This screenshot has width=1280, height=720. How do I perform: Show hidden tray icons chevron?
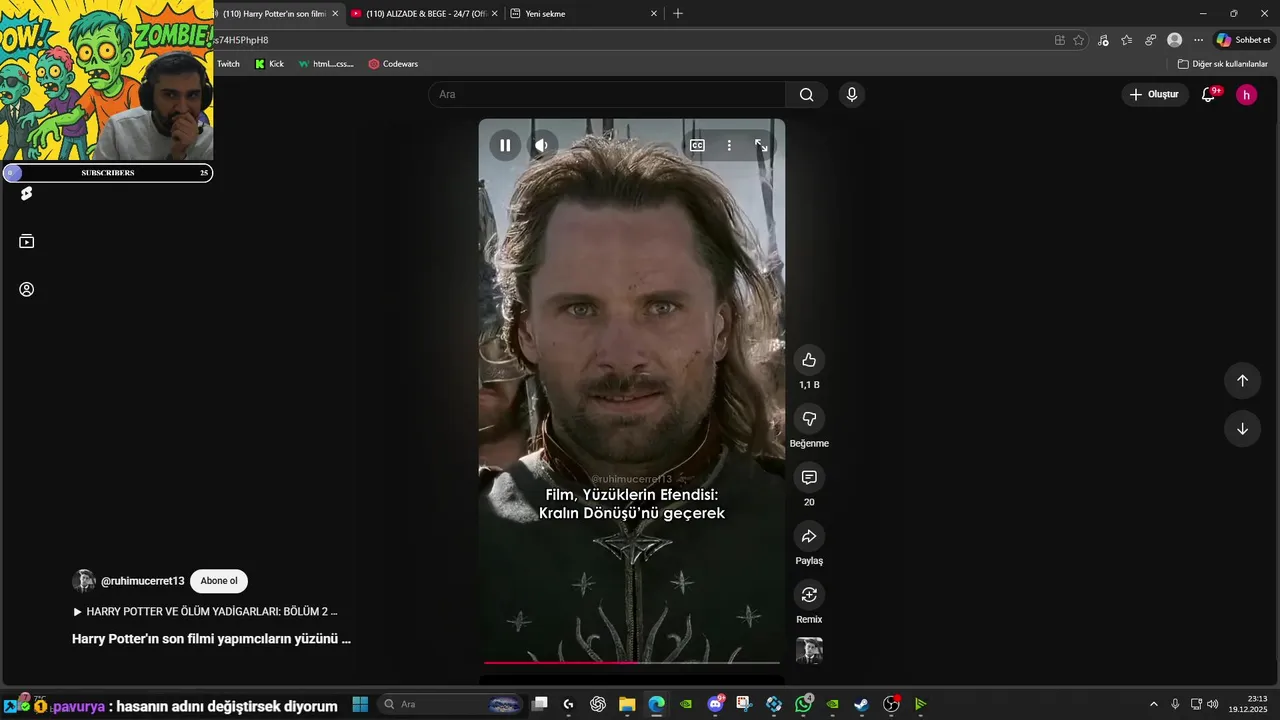(1153, 704)
